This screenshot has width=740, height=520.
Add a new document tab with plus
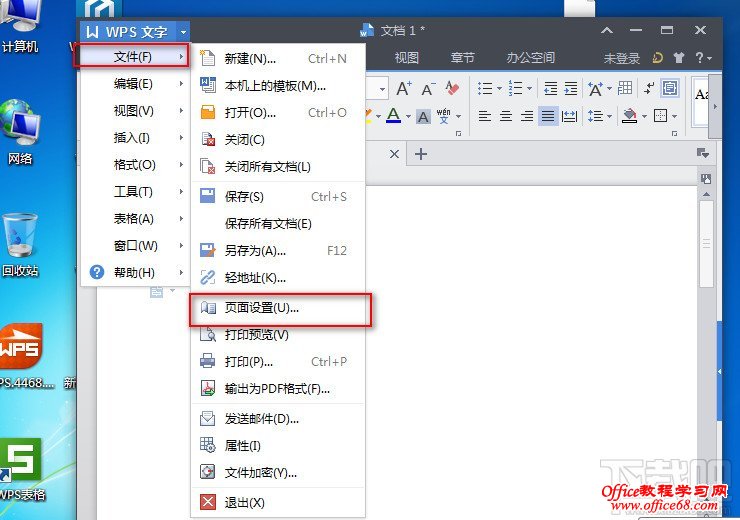tap(420, 154)
